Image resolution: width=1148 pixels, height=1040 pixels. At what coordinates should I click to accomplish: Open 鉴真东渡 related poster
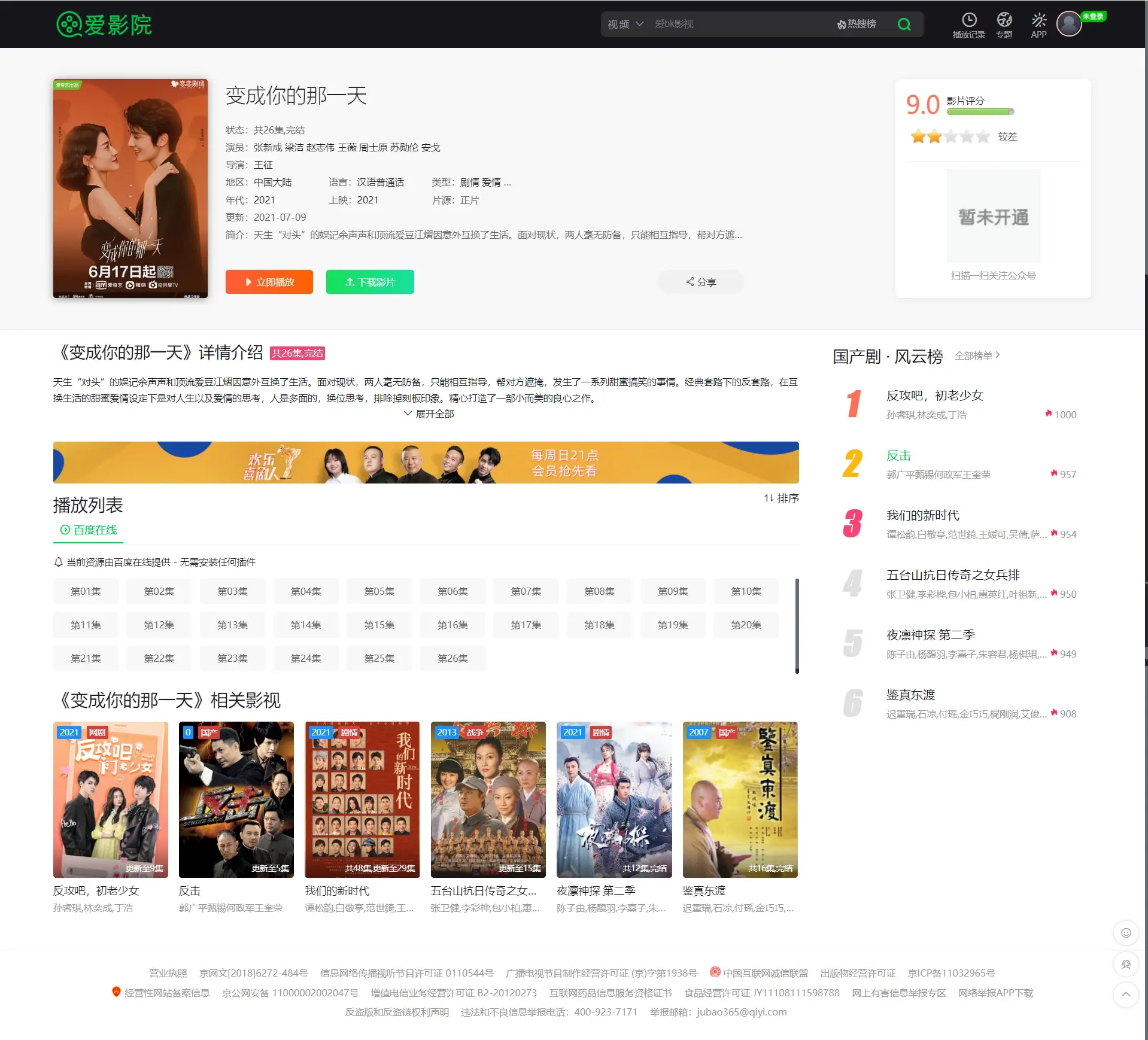pos(740,799)
